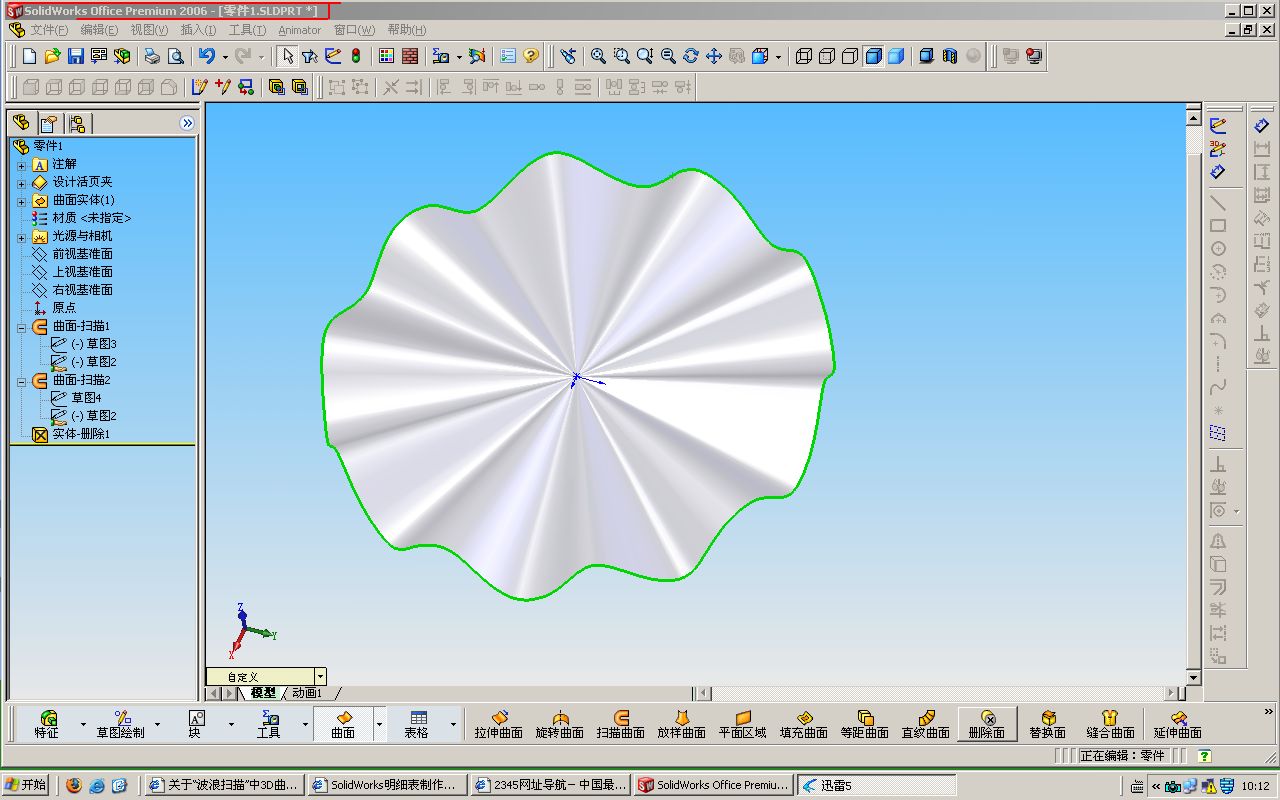Viewport: 1280px width, 800px height.
Task: Click the Help question mark icon
Action: pyautogui.click(x=531, y=57)
